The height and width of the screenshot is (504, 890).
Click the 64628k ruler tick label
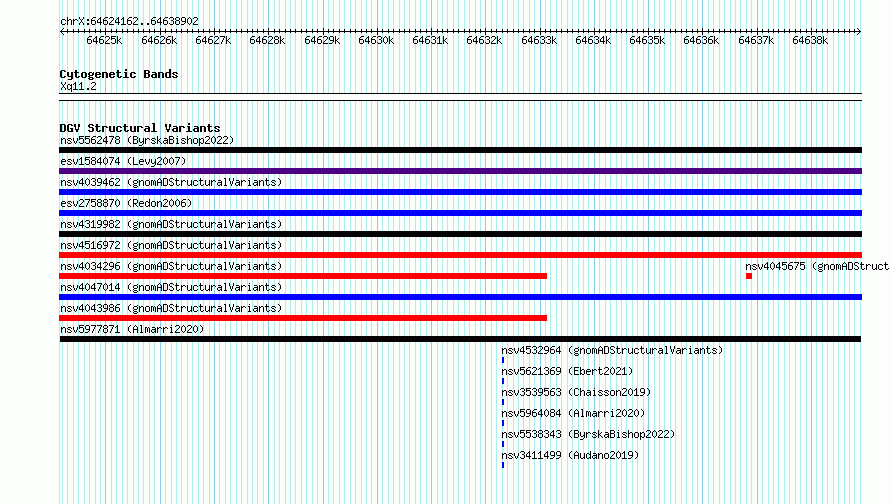[x=267, y=41]
